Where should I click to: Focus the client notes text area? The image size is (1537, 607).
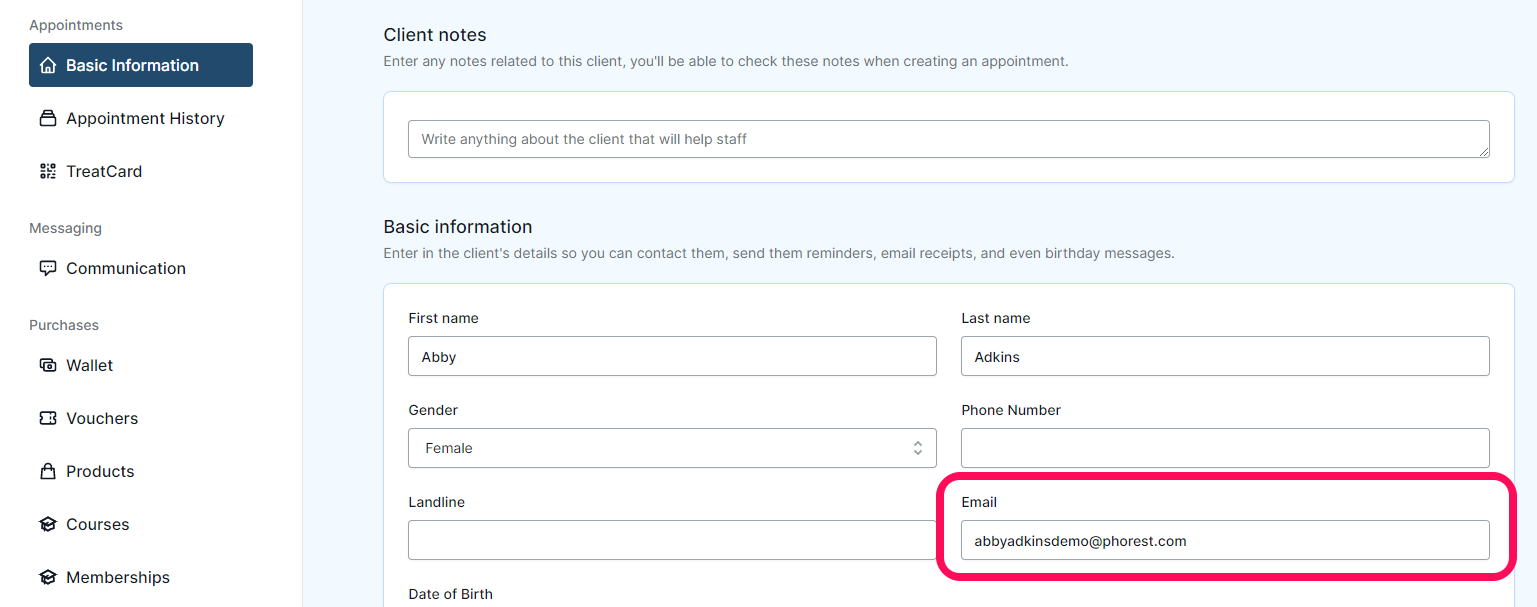point(948,139)
